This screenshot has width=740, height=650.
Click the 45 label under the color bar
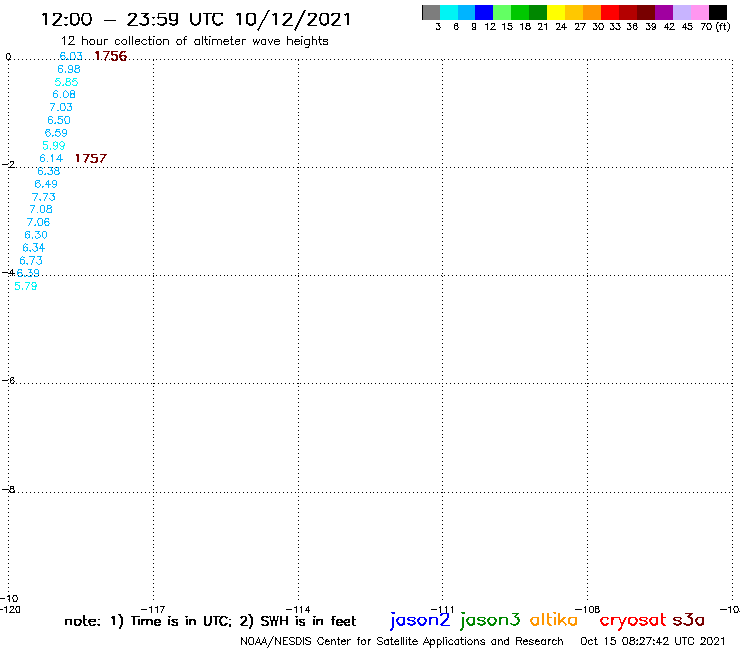coord(687,26)
